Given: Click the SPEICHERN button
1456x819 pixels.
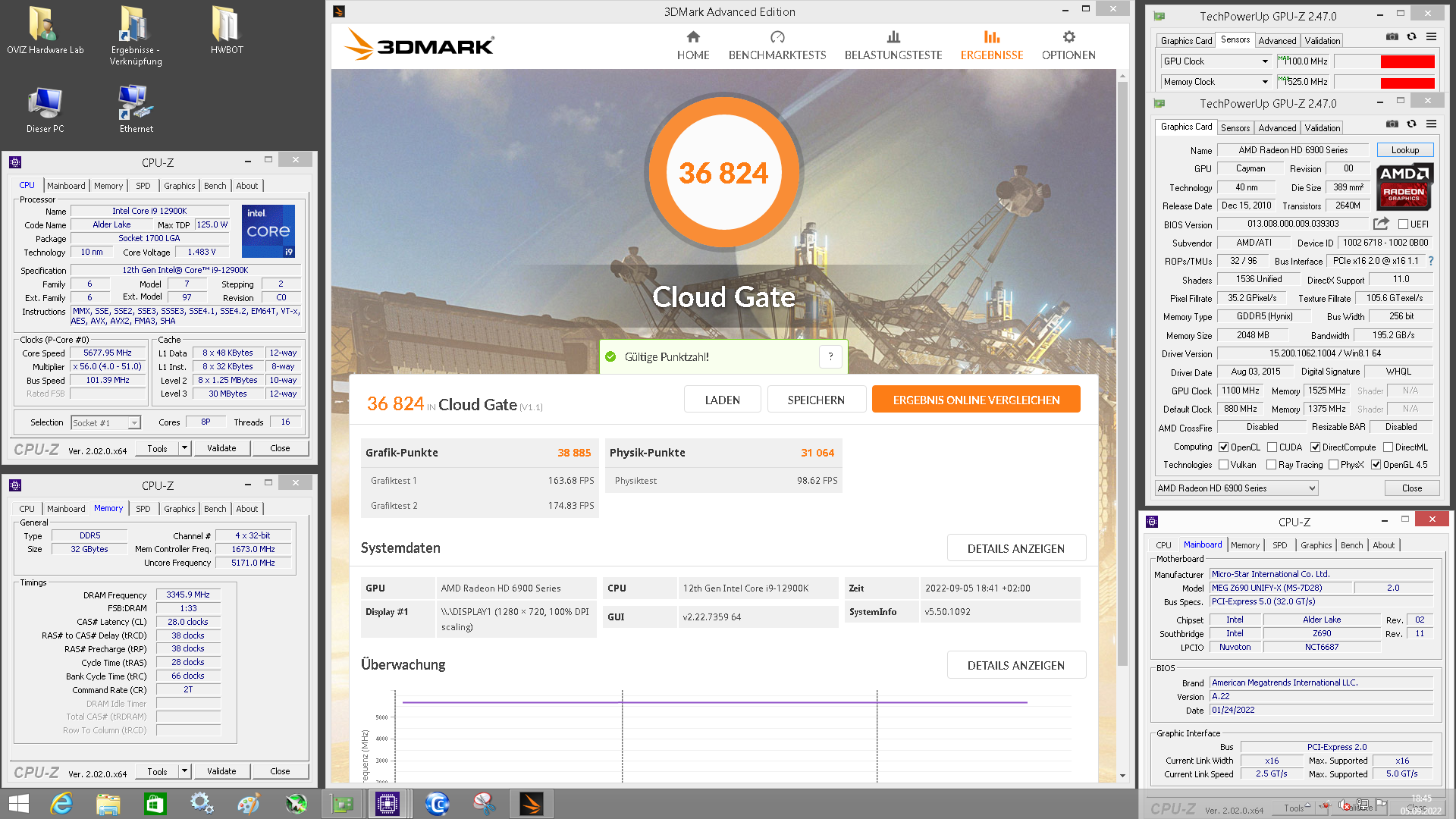Looking at the screenshot, I should point(816,400).
